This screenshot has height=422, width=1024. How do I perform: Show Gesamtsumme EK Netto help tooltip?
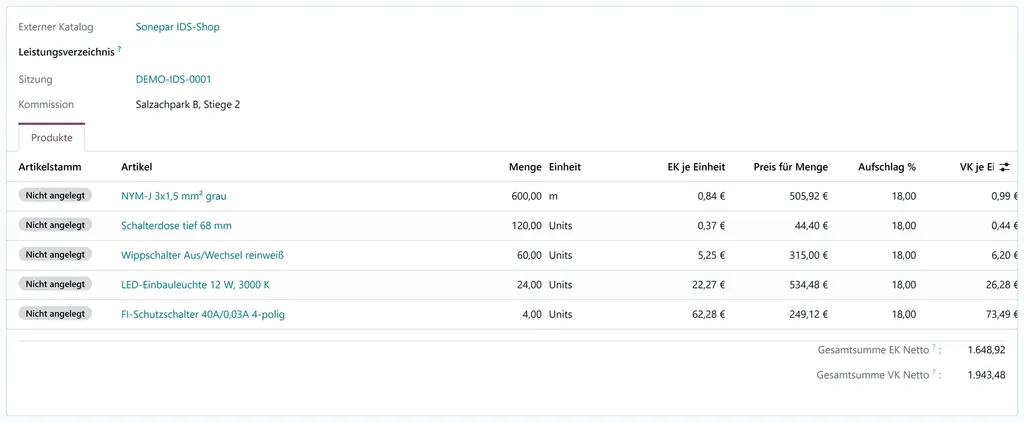[x=934, y=348]
